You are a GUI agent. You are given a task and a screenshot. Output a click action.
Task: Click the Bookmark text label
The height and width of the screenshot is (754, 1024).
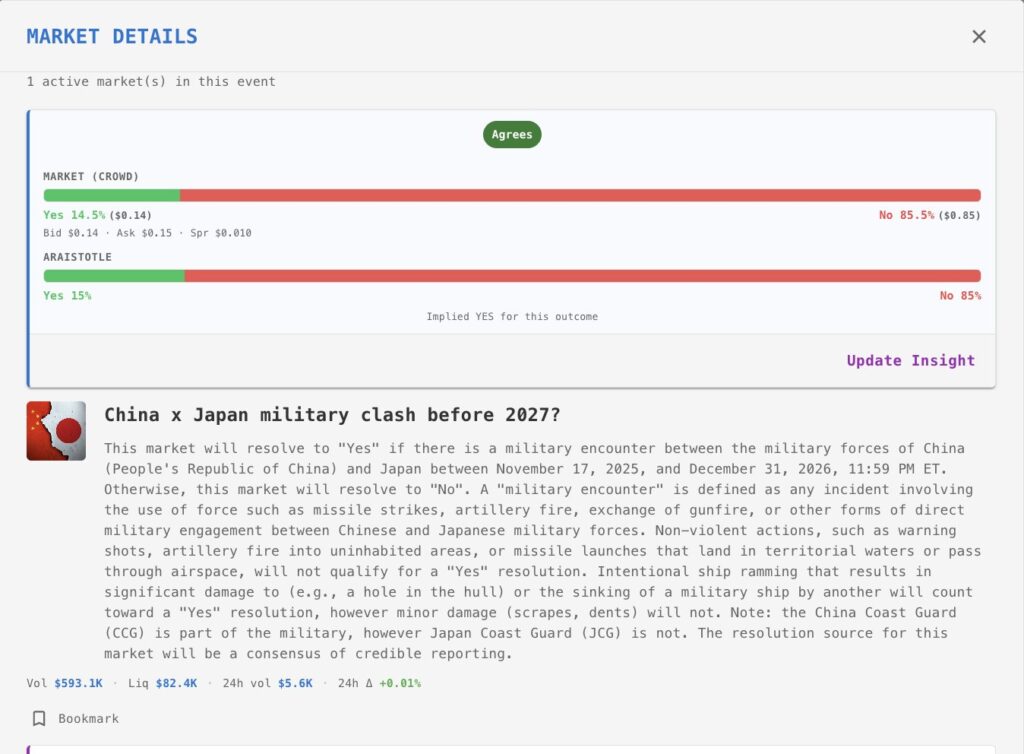tap(88, 719)
